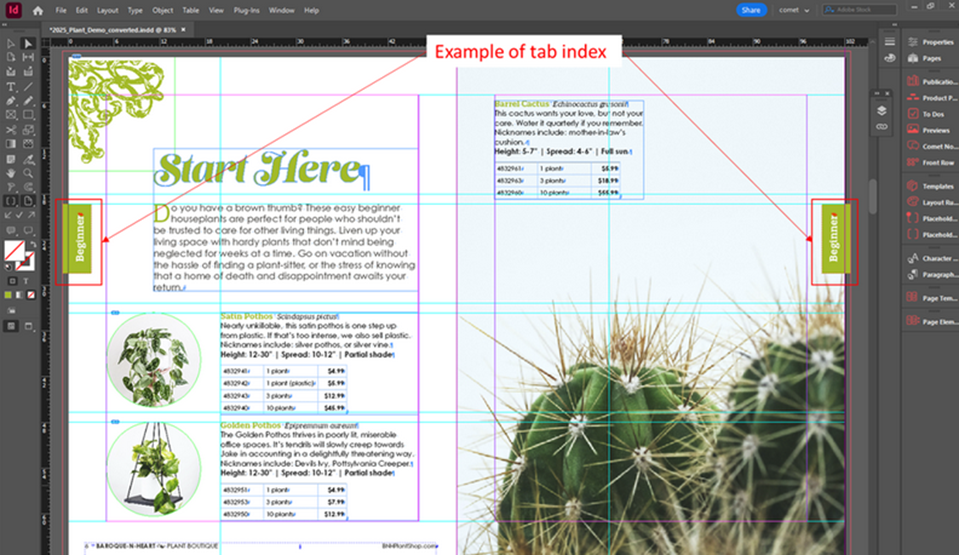Open the Window menu
The height and width of the screenshot is (555, 959).
point(281,10)
